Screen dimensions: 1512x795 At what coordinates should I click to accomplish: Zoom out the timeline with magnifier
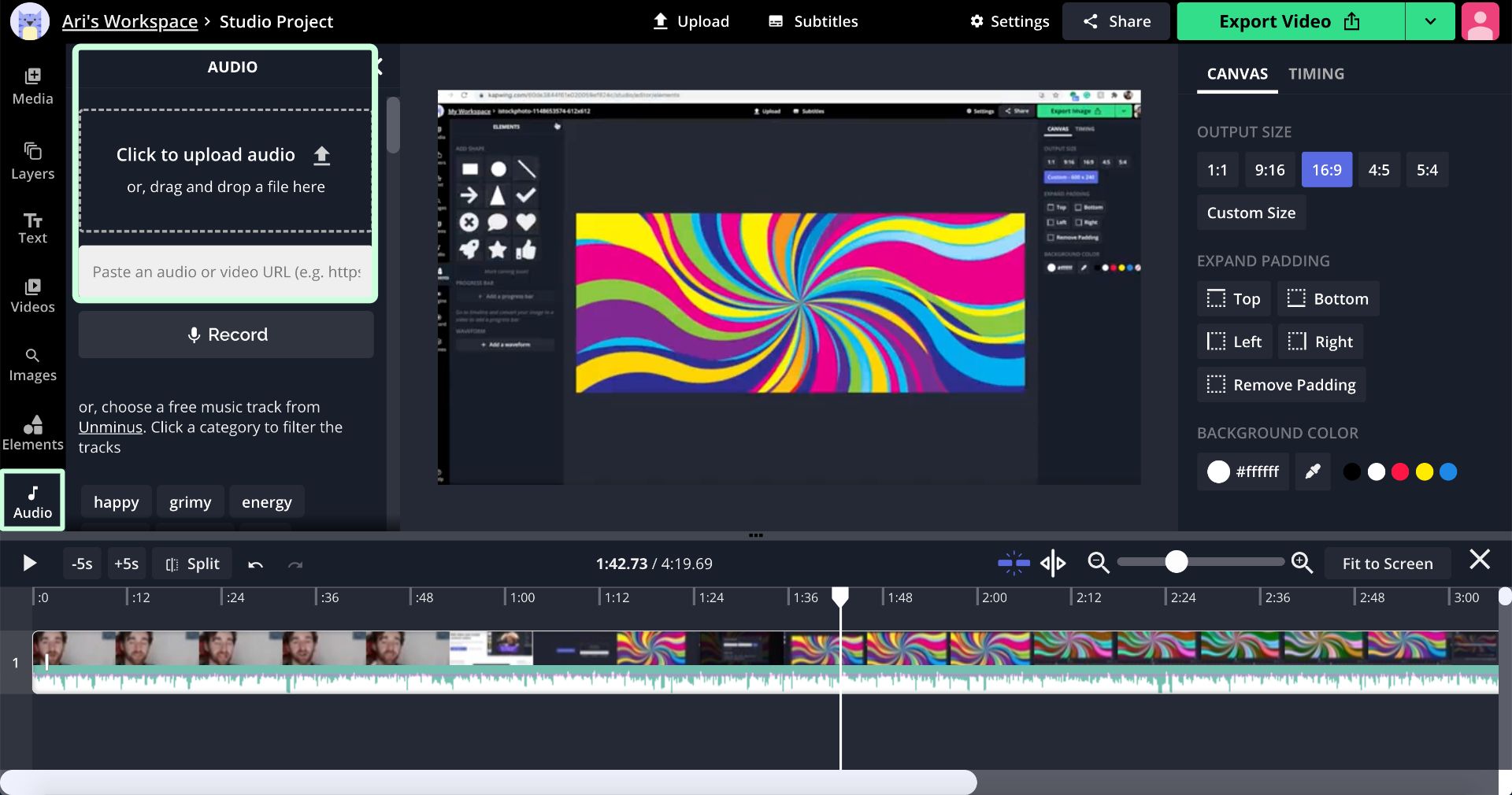tap(1098, 563)
